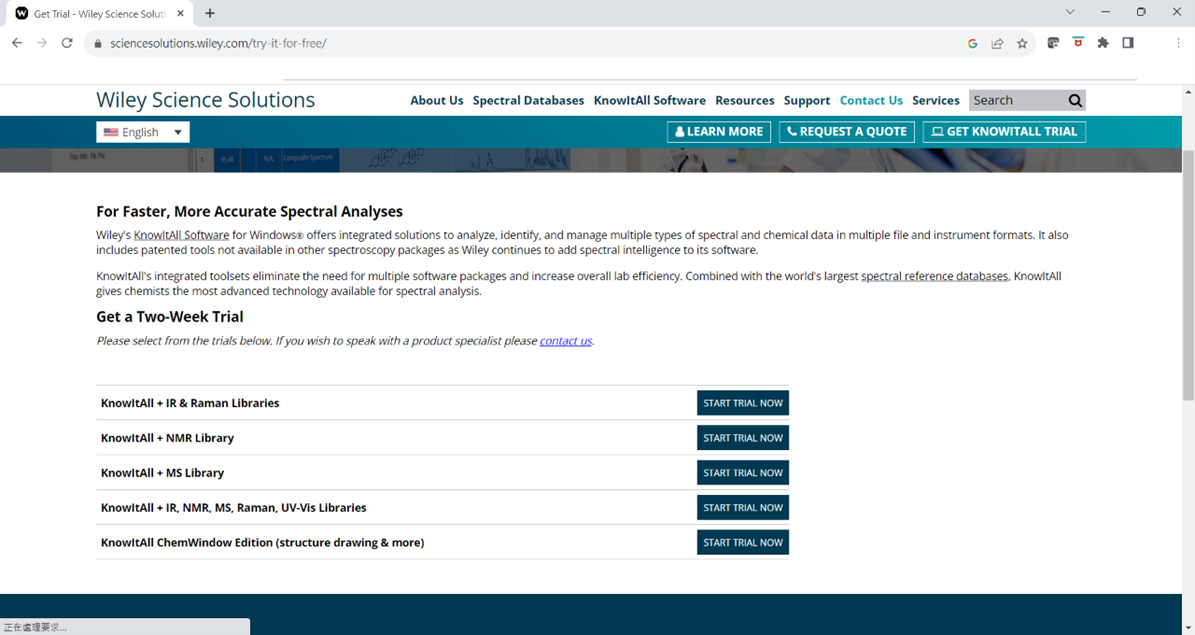The height and width of the screenshot is (635, 1195).
Task: Open Support menu
Action: coord(806,101)
